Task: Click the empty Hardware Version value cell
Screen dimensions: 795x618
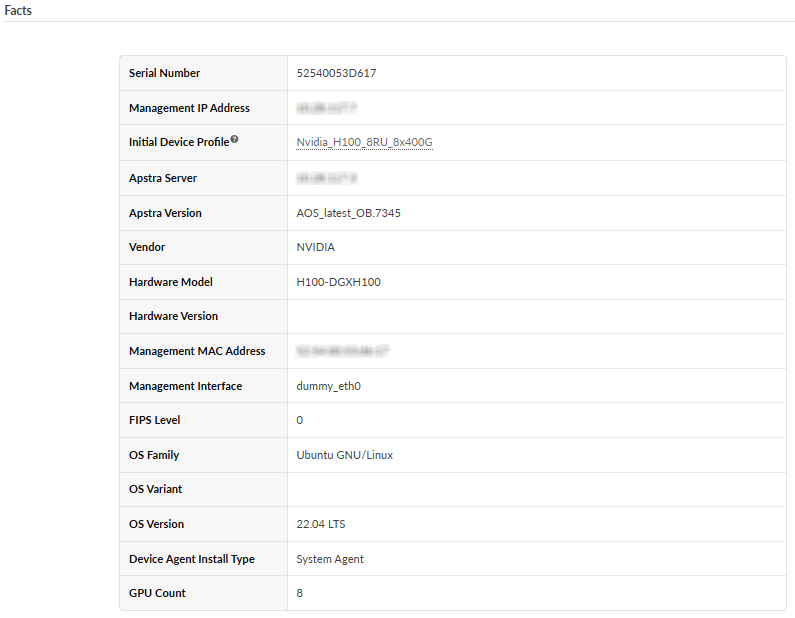Action: pyautogui.click(x=536, y=316)
